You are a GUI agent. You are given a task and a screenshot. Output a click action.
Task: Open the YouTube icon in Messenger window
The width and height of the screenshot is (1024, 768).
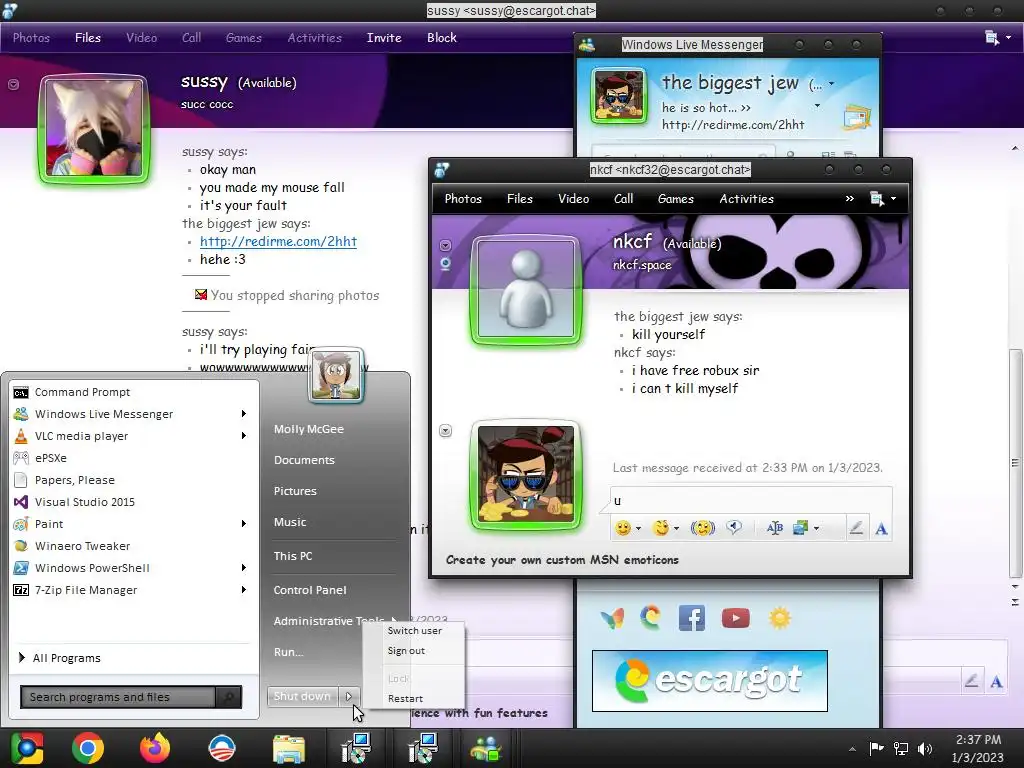point(735,618)
